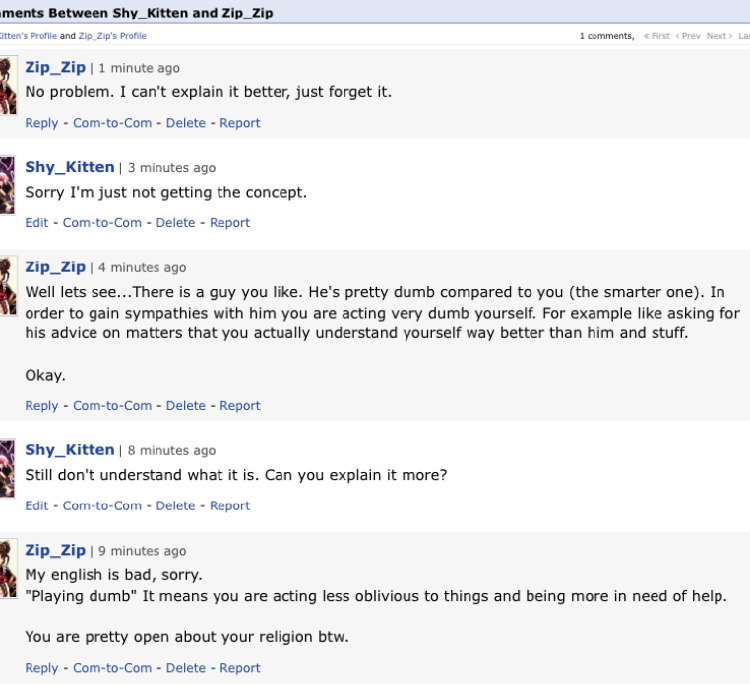Image resolution: width=750 pixels, height=684 pixels.
Task: Jump to the First page link
Action: tap(657, 36)
